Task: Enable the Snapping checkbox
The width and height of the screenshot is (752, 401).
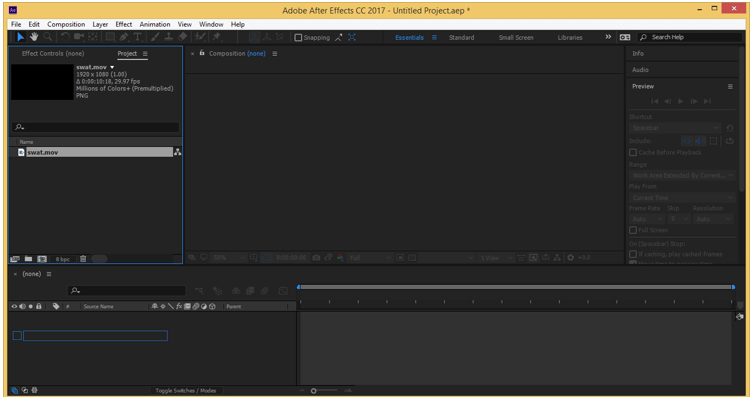Action: tap(298, 37)
